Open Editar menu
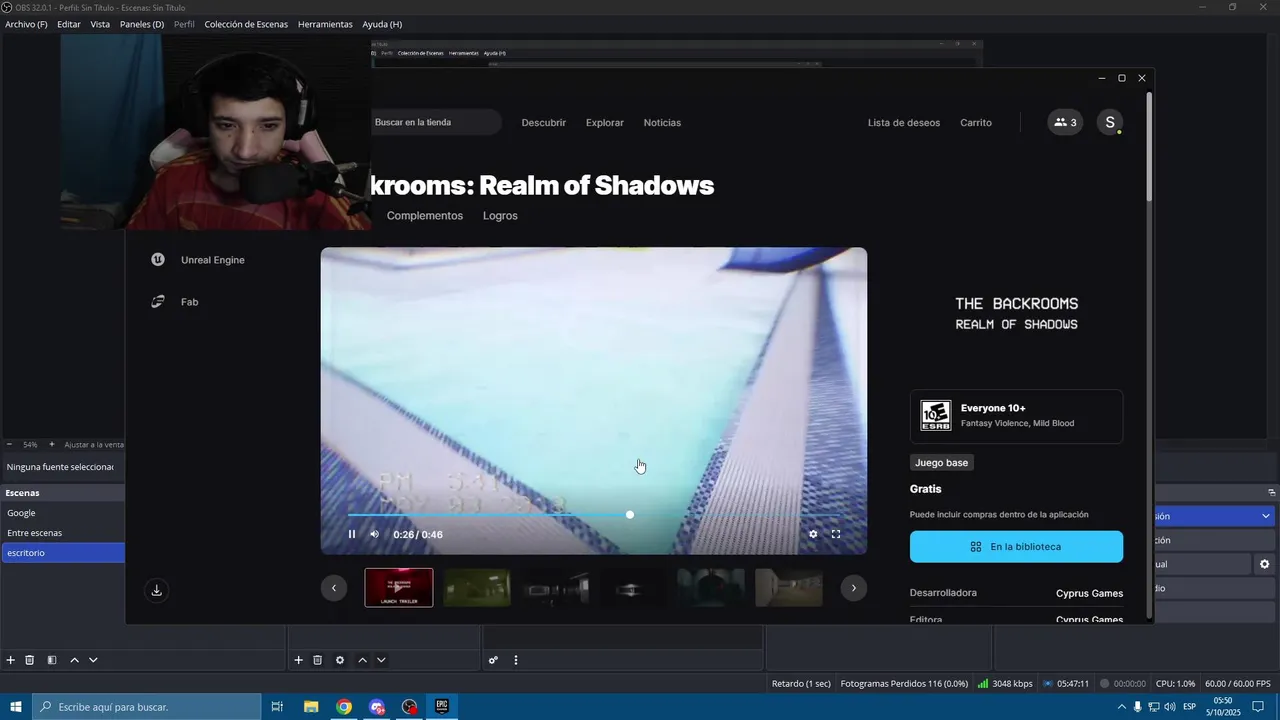 coord(69,24)
